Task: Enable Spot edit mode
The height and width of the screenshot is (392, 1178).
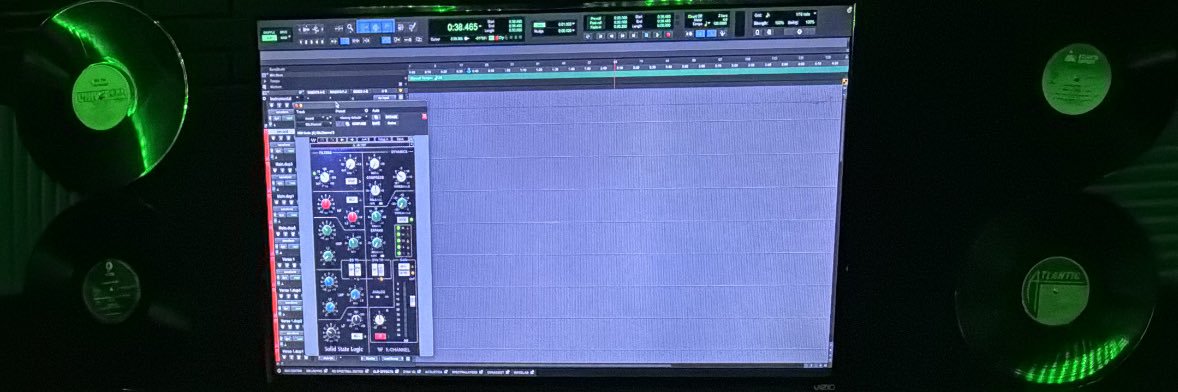Action: 283,32
